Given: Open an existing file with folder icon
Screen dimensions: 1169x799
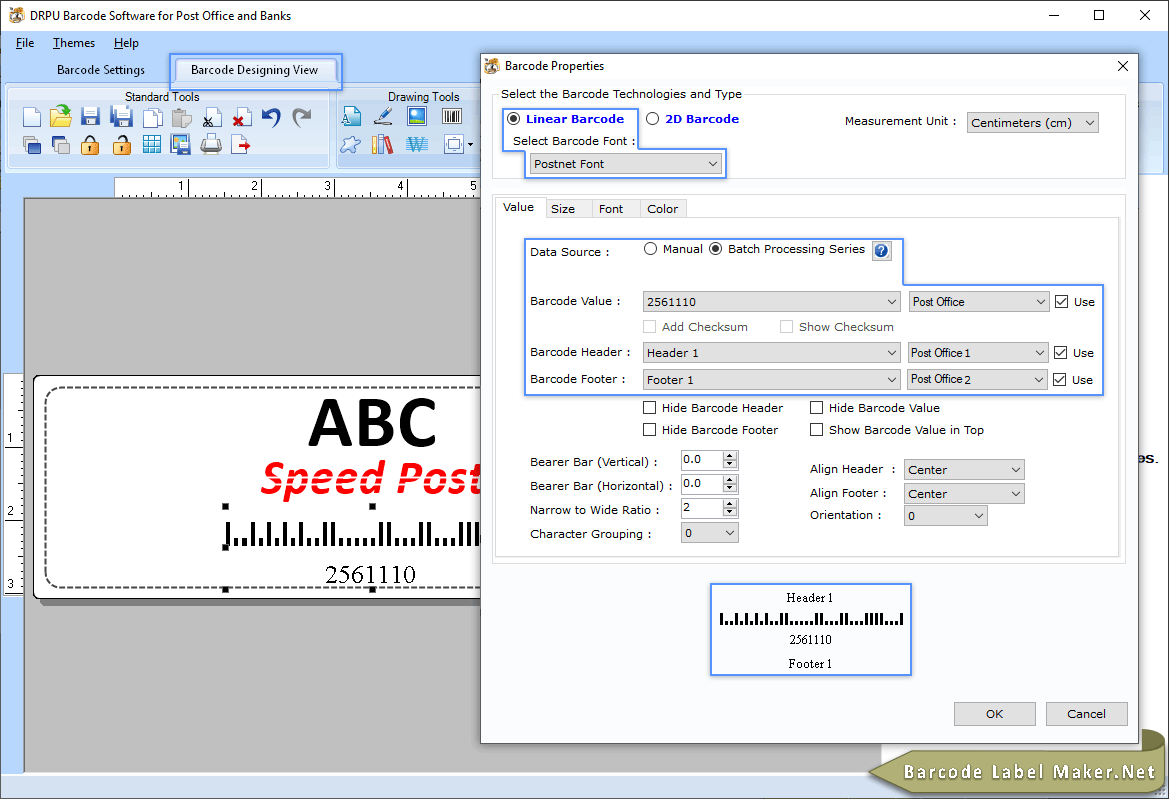Looking at the screenshot, I should tap(61, 116).
